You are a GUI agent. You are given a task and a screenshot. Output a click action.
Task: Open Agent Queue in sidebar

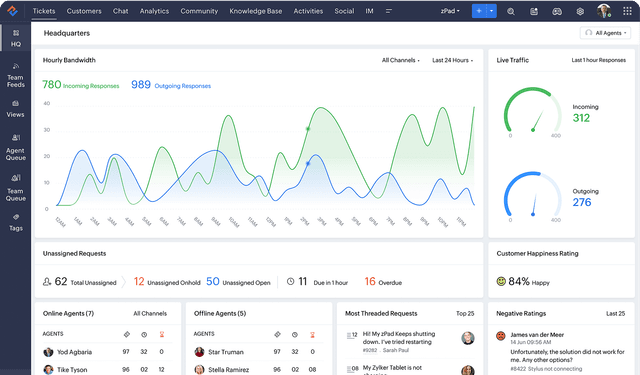pos(16,148)
